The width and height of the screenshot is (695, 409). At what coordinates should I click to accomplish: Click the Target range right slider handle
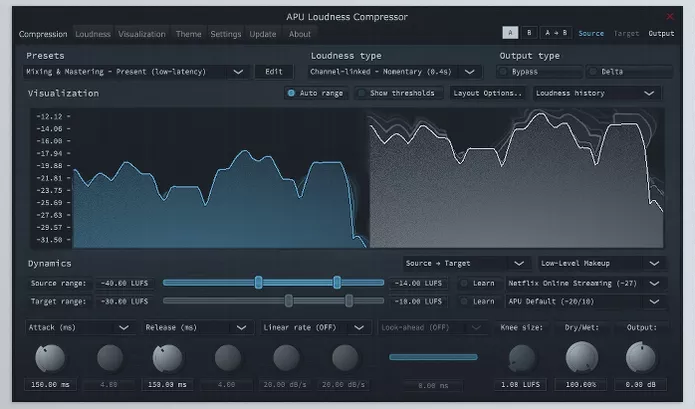coord(349,301)
